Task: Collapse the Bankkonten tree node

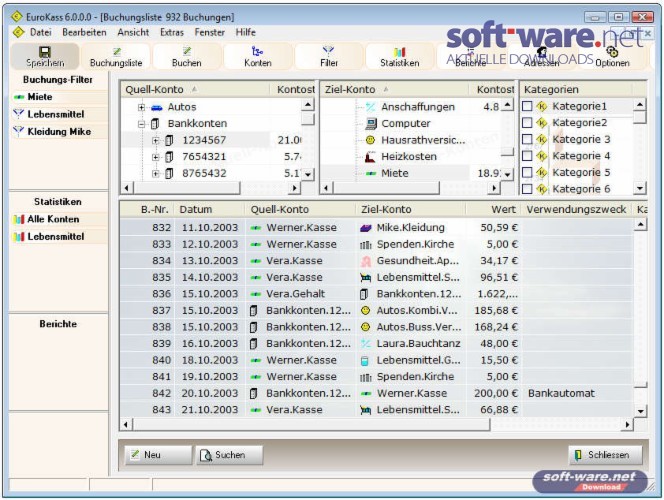Action: pyautogui.click(x=141, y=124)
